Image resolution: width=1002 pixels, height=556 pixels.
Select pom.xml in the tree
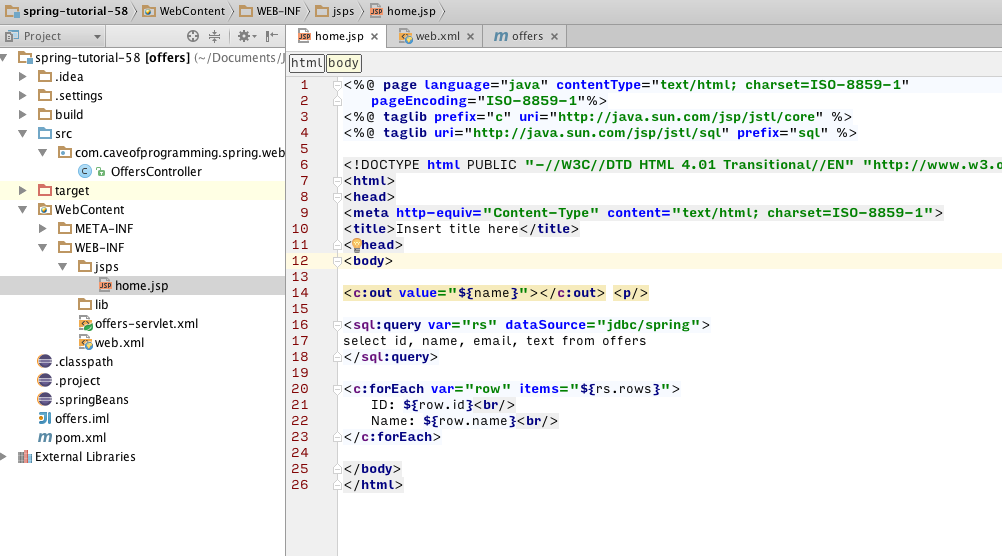click(x=81, y=438)
